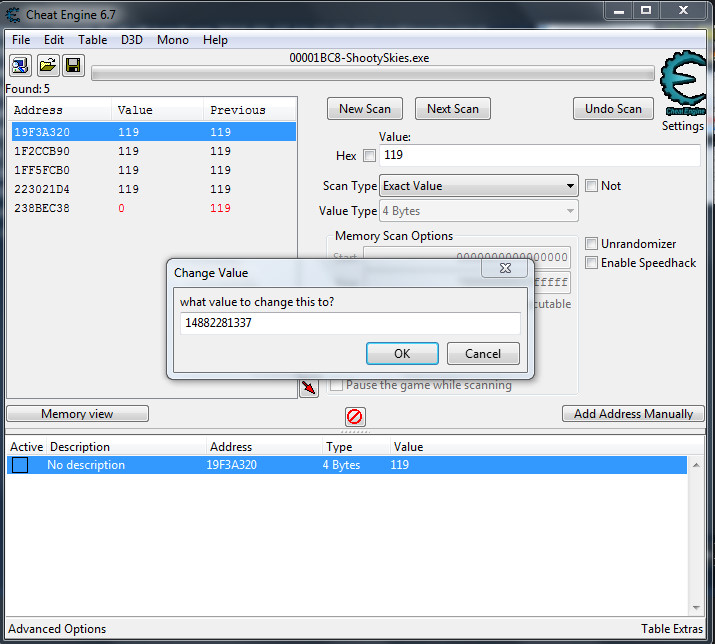The image size is (715, 644).
Task: Click the Next Scan button
Action: (x=453, y=109)
